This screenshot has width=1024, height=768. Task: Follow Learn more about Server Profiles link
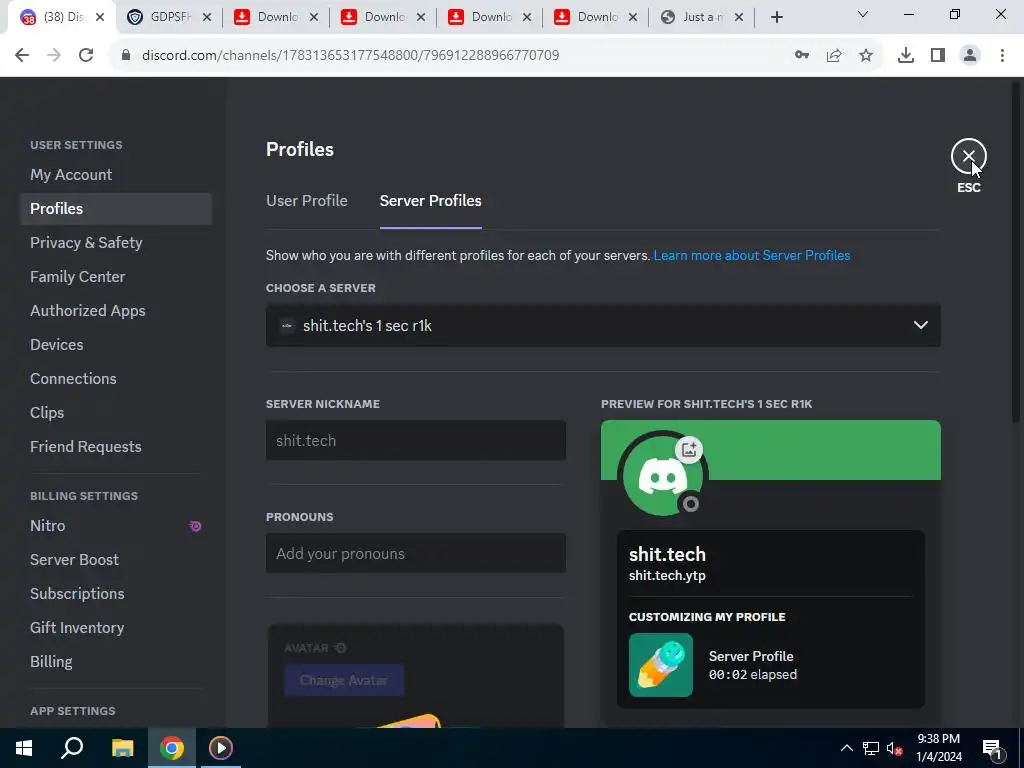point(752,255)
